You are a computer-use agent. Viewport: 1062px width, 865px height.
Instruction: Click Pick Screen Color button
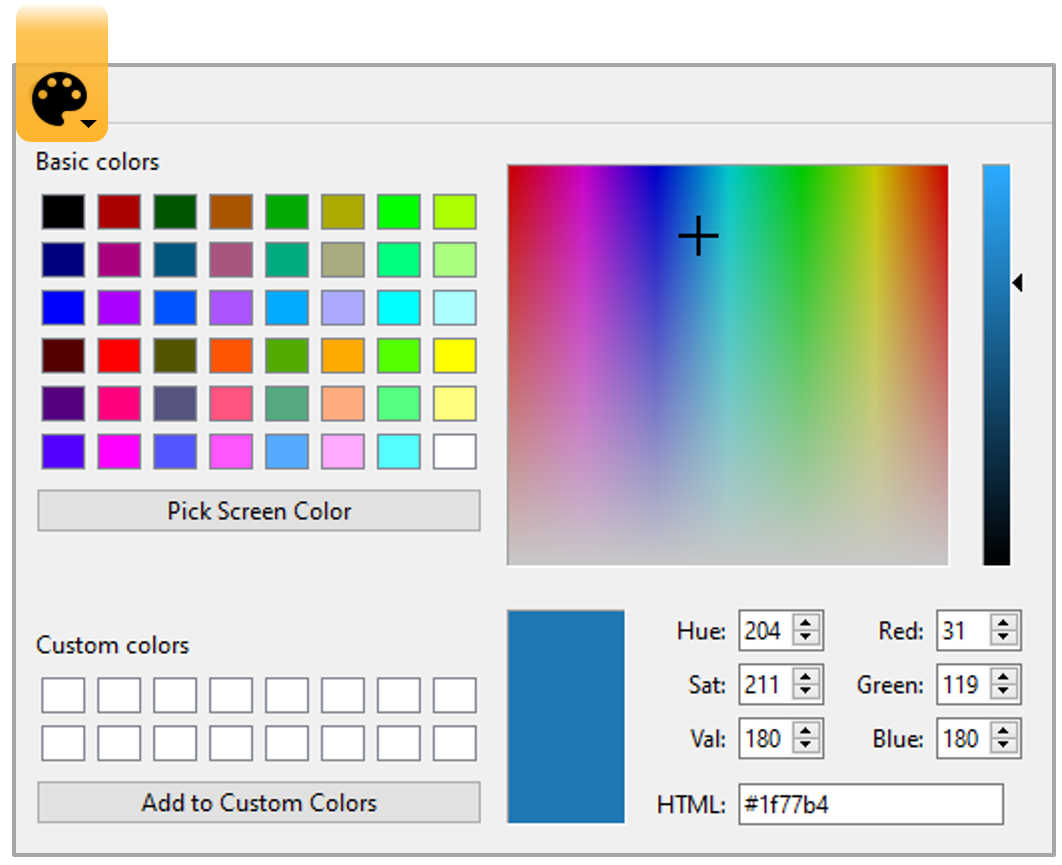tap(259, 511)
